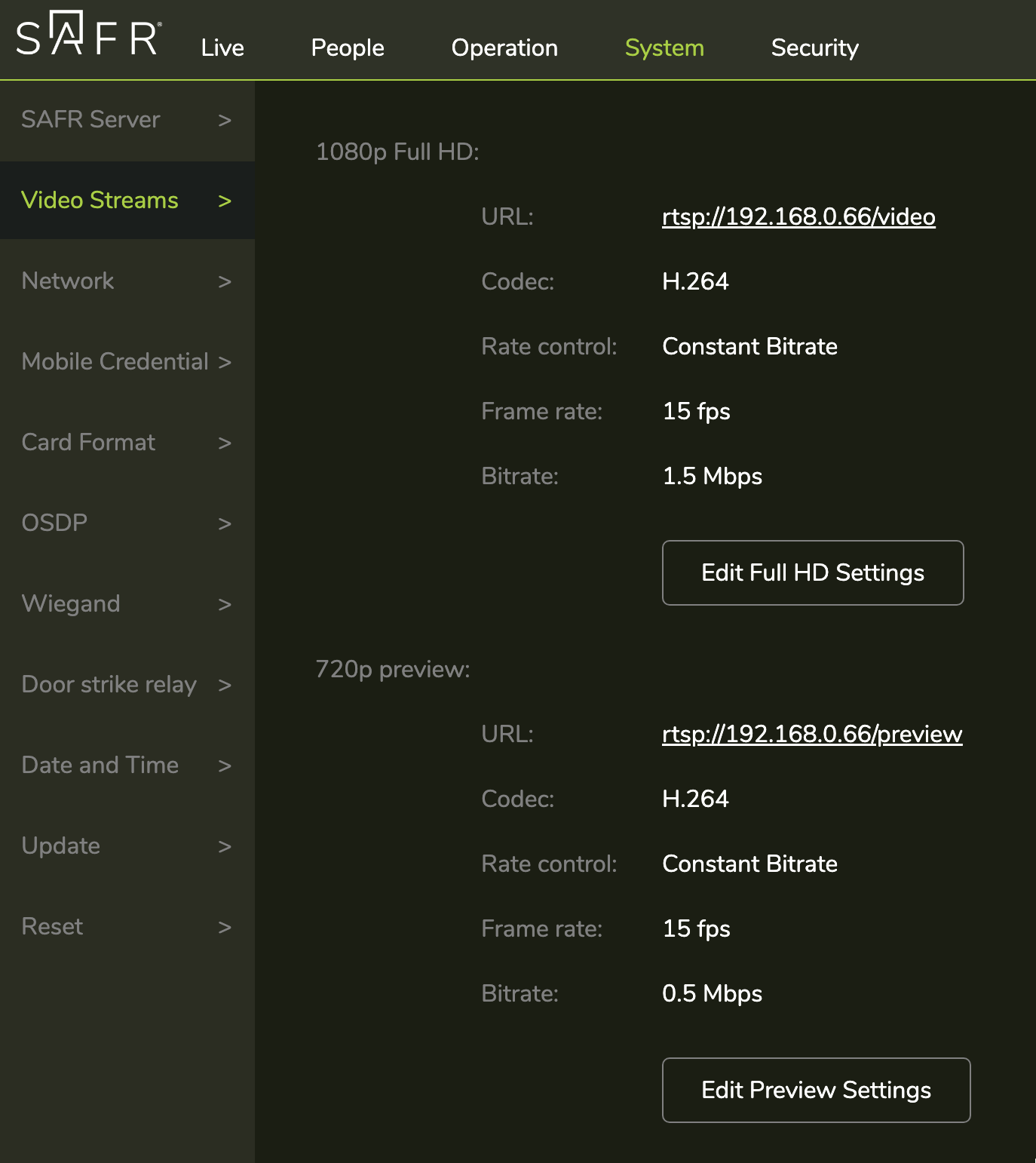Image resolution: width=1036 pixels, height=1163 pixels.
Task: Open the Security tab
Action: coord(814,48)
